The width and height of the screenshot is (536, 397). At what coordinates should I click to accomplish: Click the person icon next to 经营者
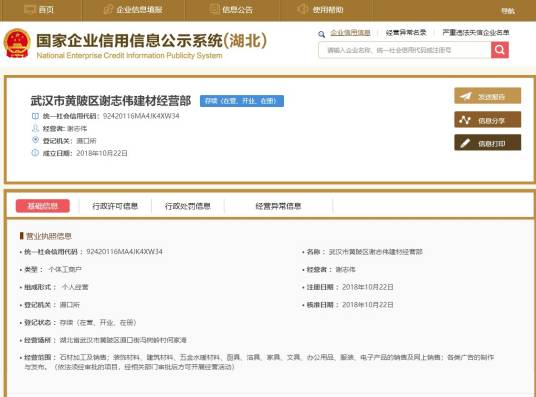pyautogui.click(x=35, y=128)
